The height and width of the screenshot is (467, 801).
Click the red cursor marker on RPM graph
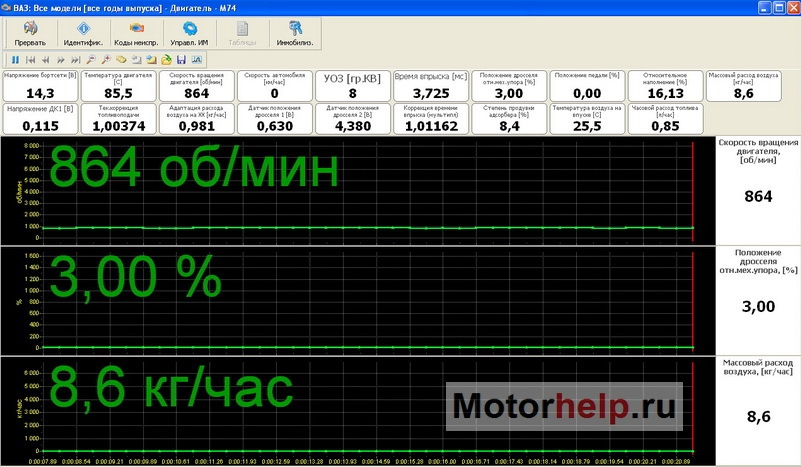[693, 192]
